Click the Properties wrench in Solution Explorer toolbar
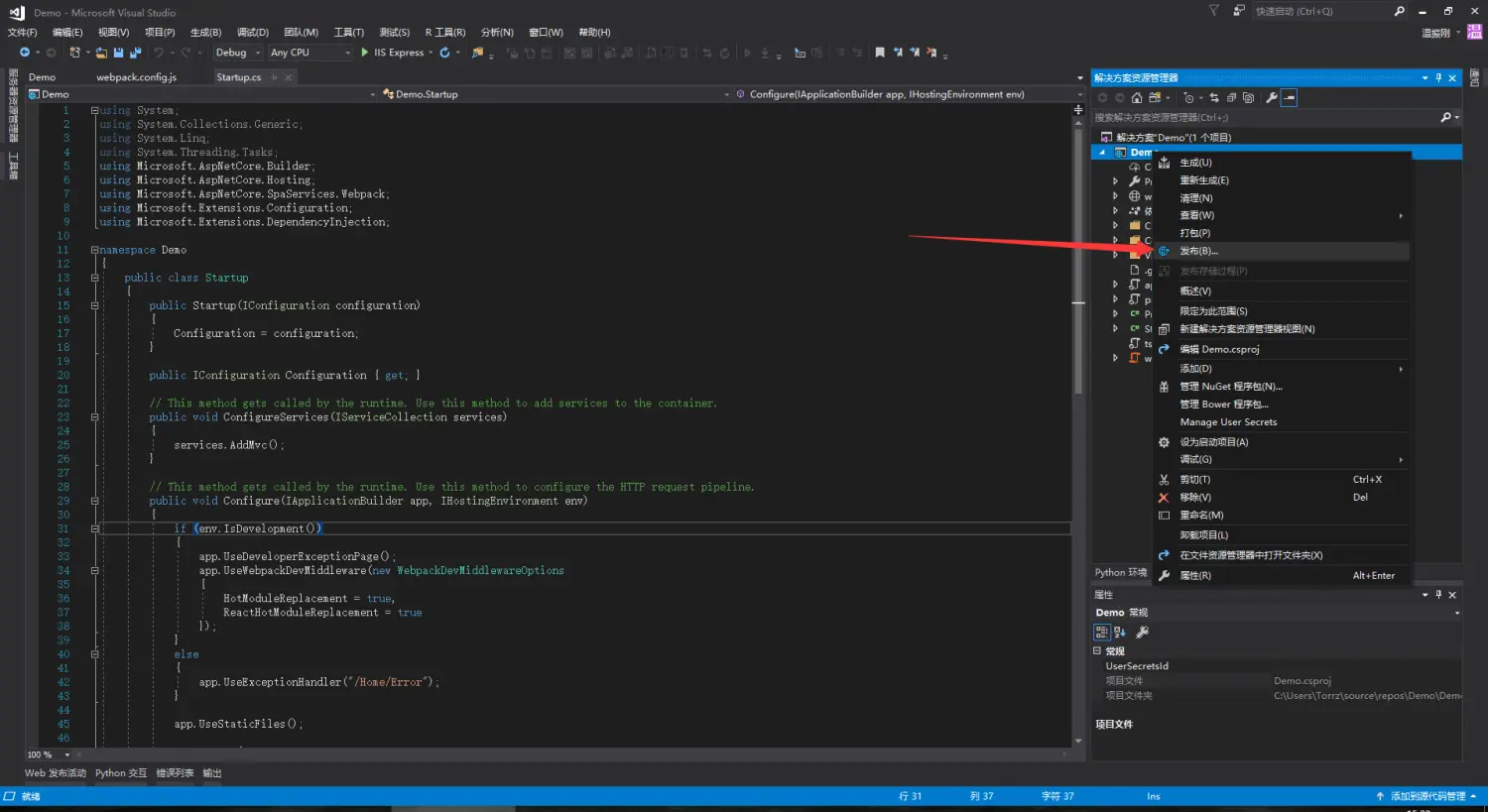The width and height of the screenshot is (1488, 812). tap(1272, 98)
